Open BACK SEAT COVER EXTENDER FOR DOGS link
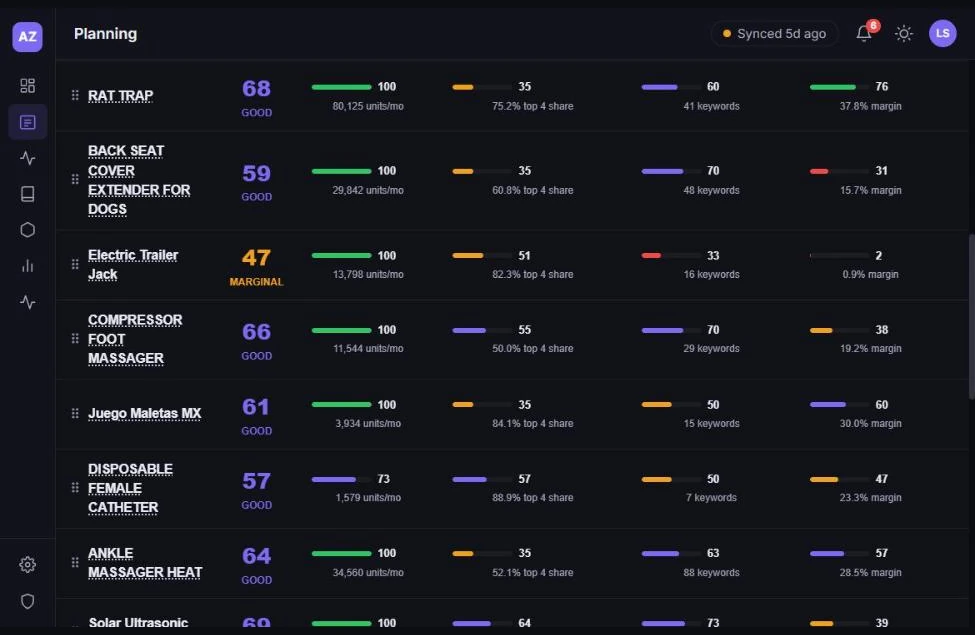The image size is (975, 635). 139,180
